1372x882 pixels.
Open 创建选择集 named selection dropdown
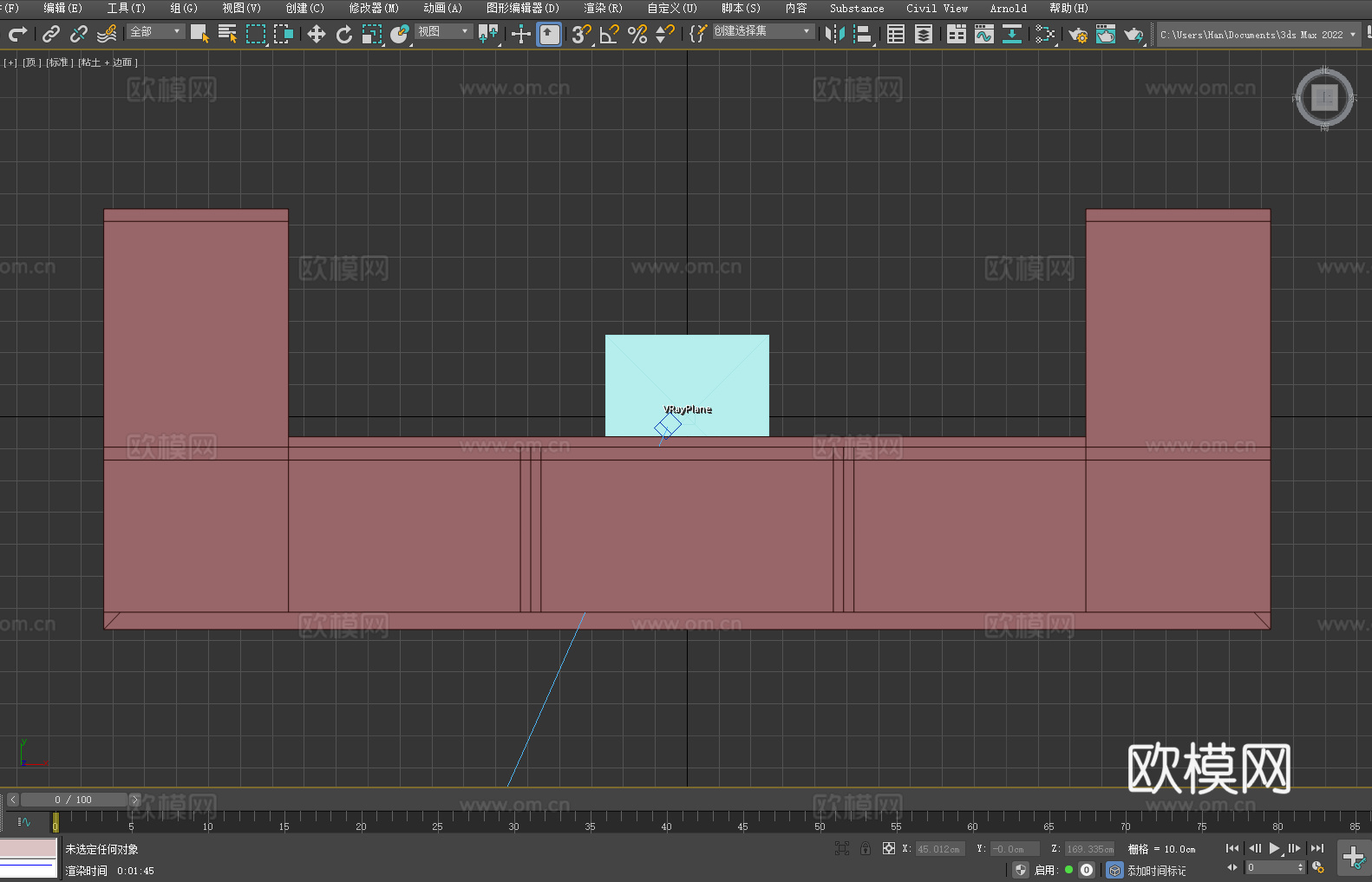[763, 31]
